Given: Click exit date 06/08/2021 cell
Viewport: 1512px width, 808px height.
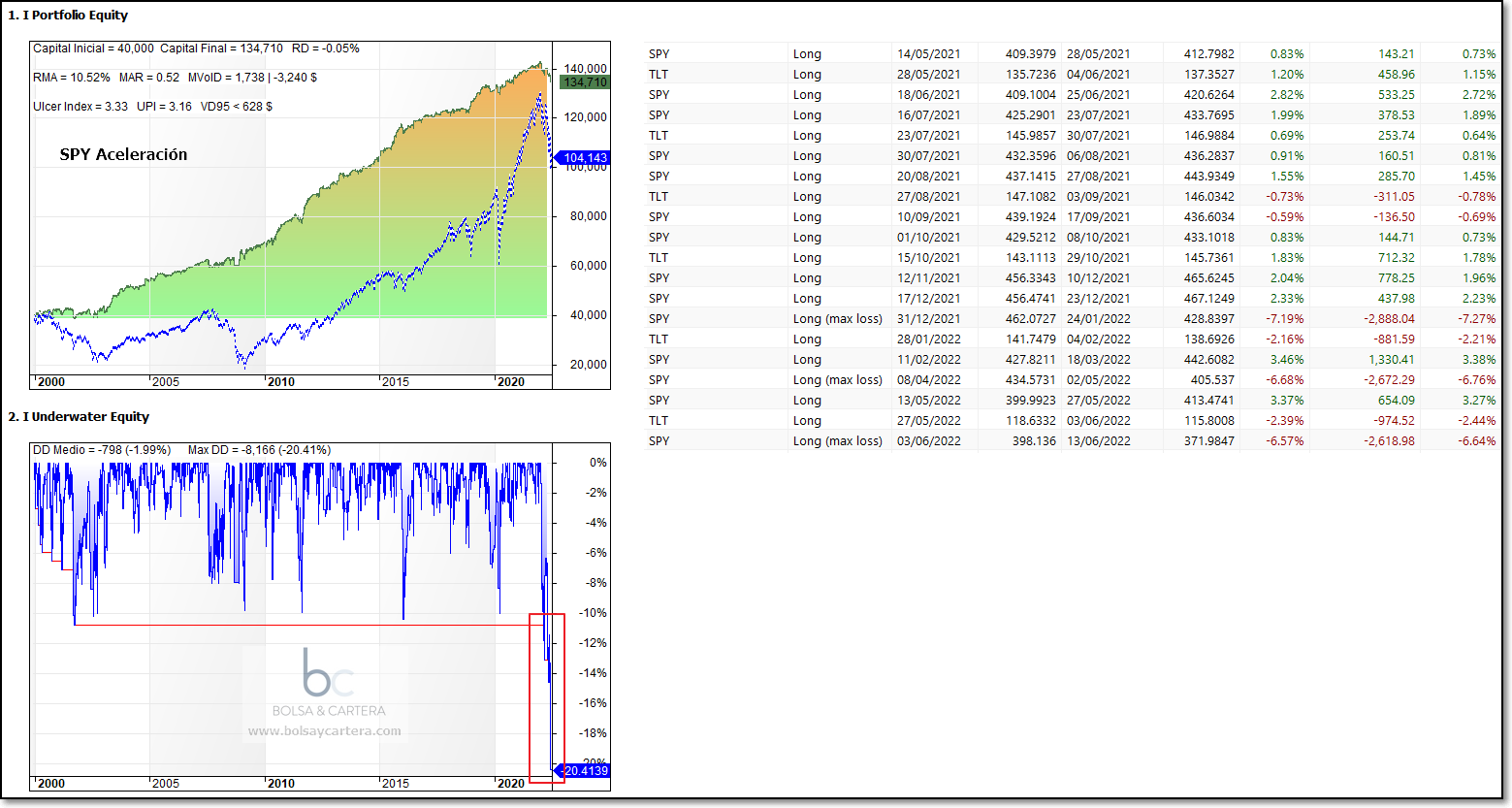Looking at the screenshot, I should coord(1099,156).
